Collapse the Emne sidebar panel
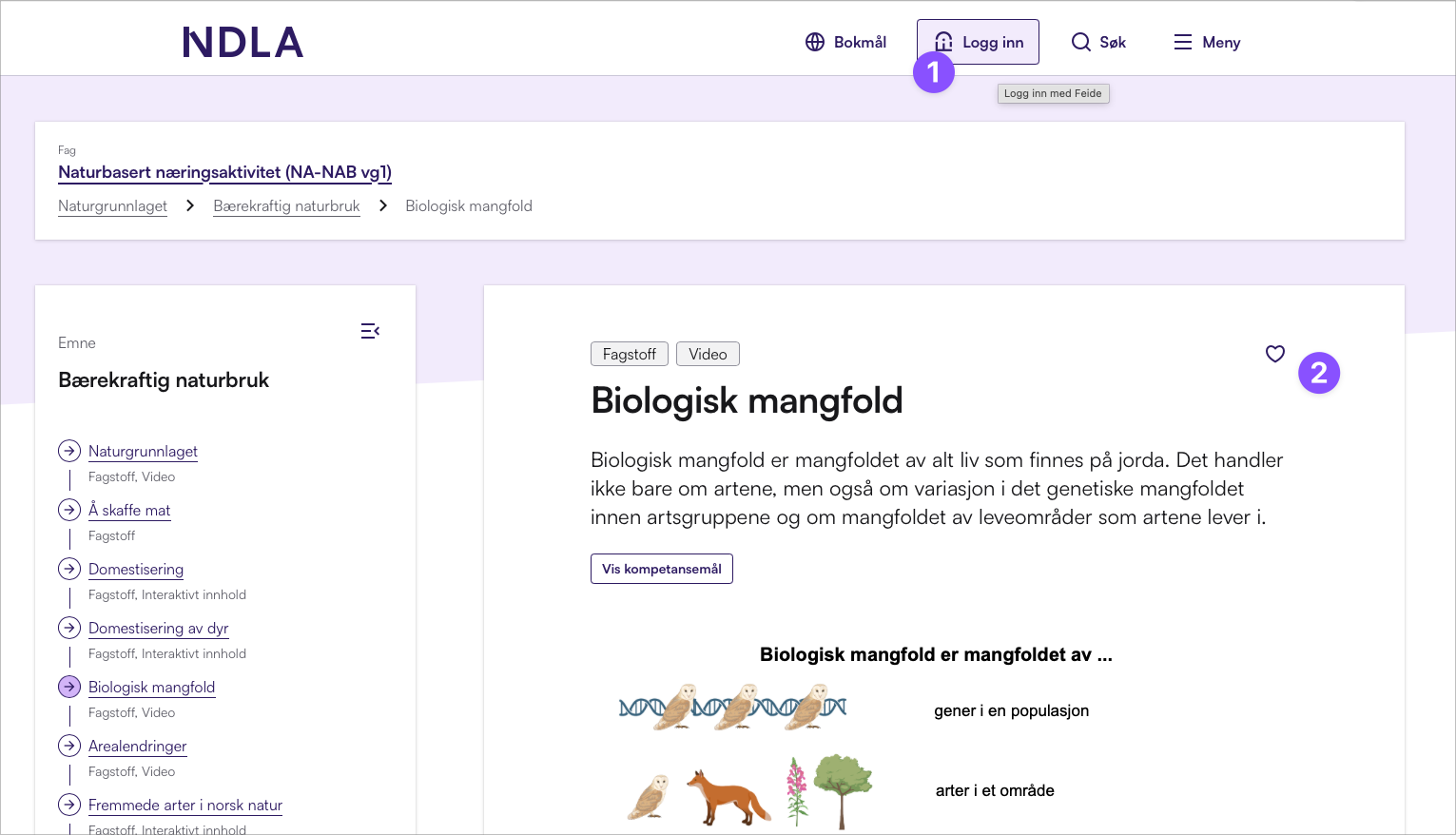 (370, 331)
